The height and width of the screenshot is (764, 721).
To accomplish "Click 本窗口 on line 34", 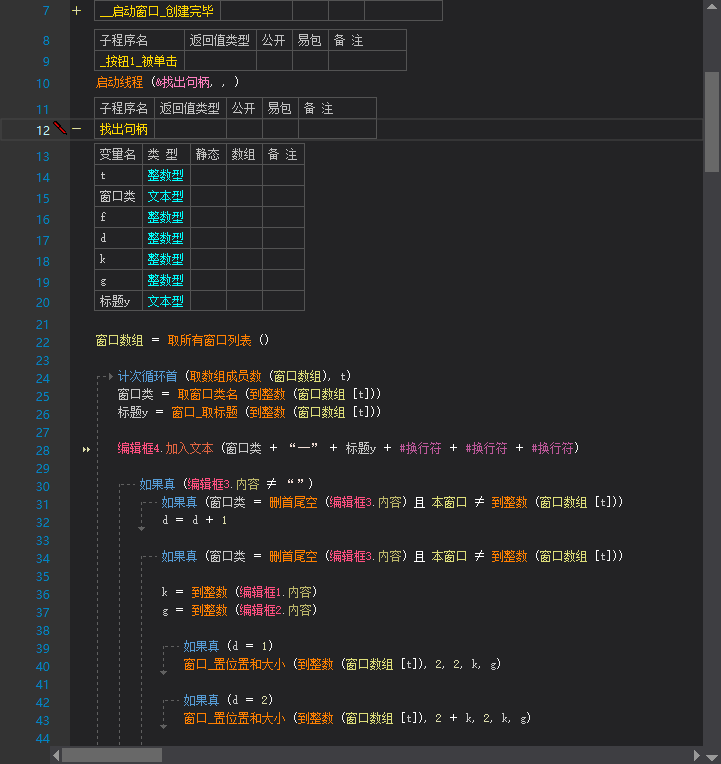I will tap(449, 556).
